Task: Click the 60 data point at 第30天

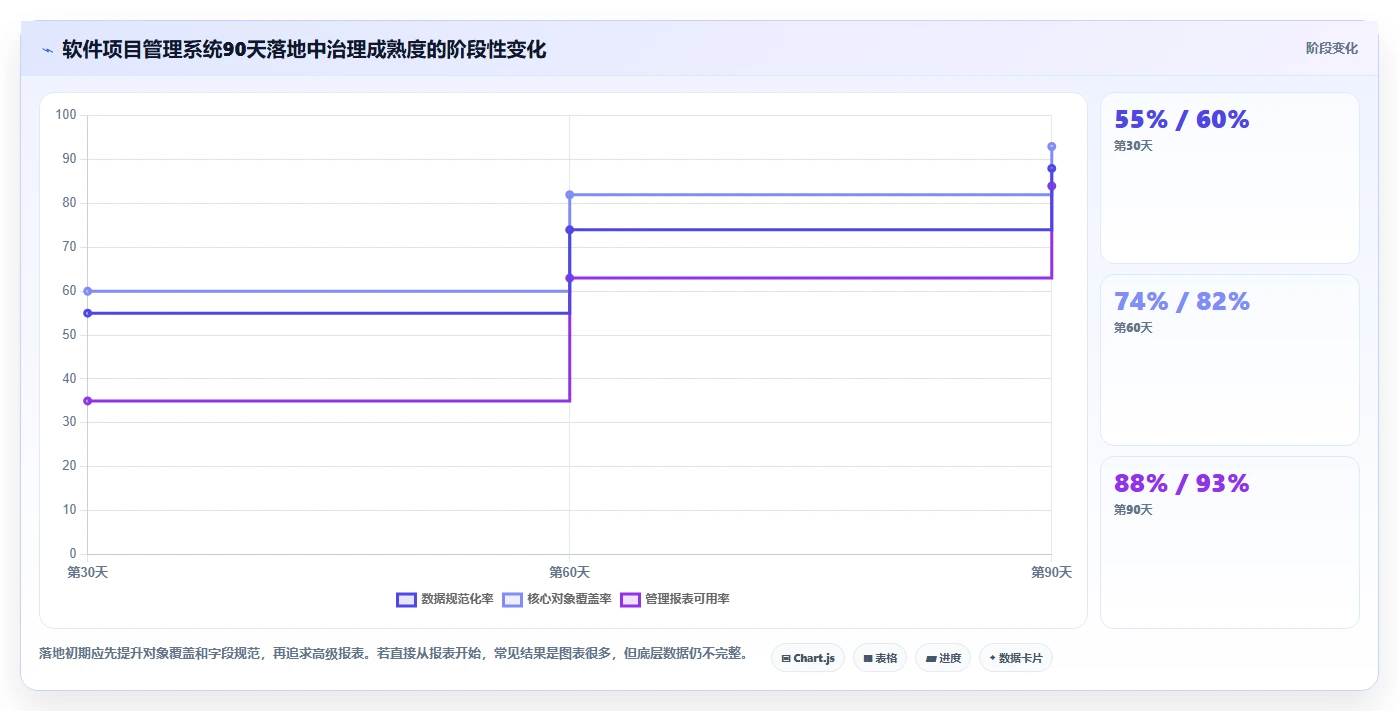Action: point(87,291)
